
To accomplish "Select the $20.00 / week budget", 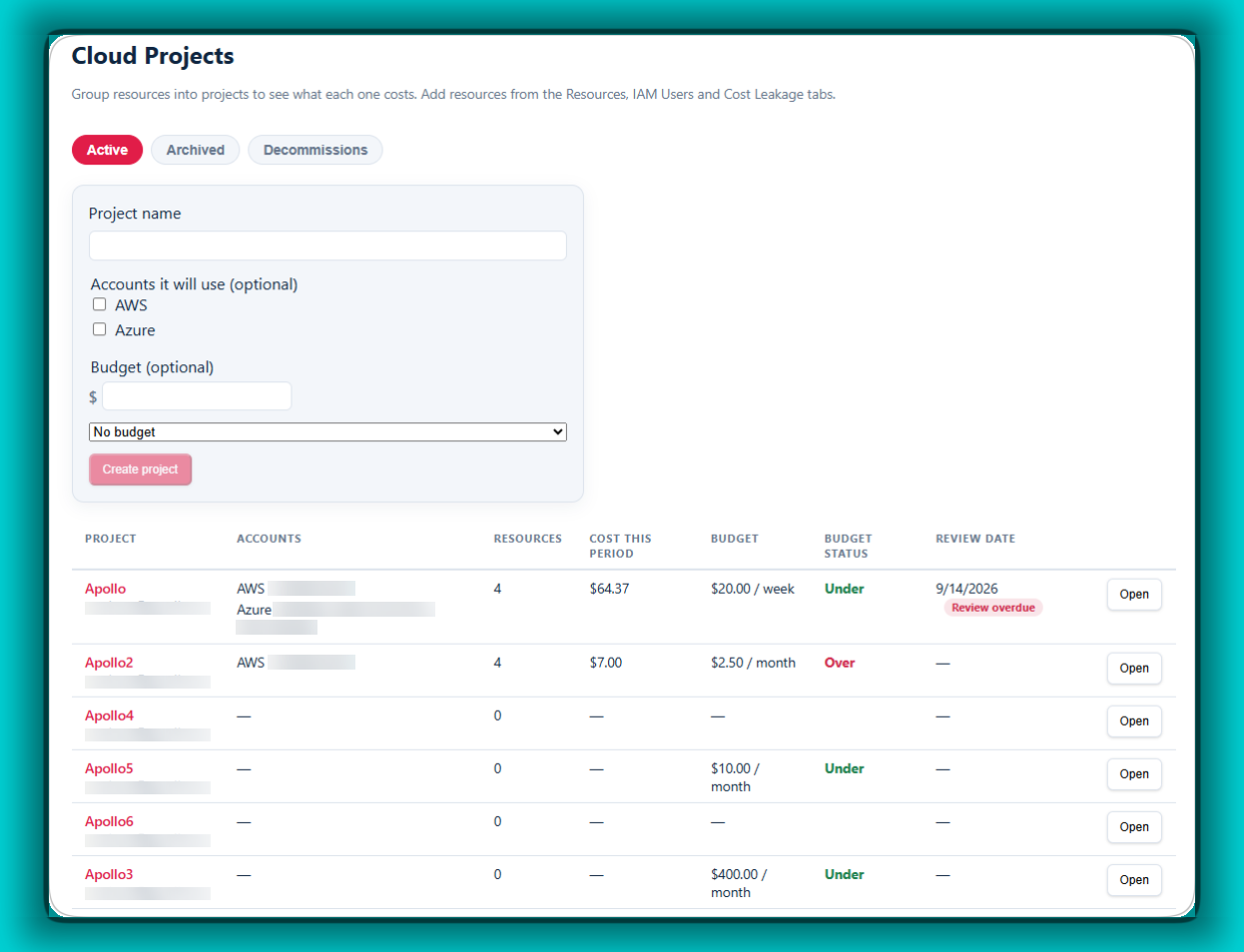I will (x=753, y=589).
